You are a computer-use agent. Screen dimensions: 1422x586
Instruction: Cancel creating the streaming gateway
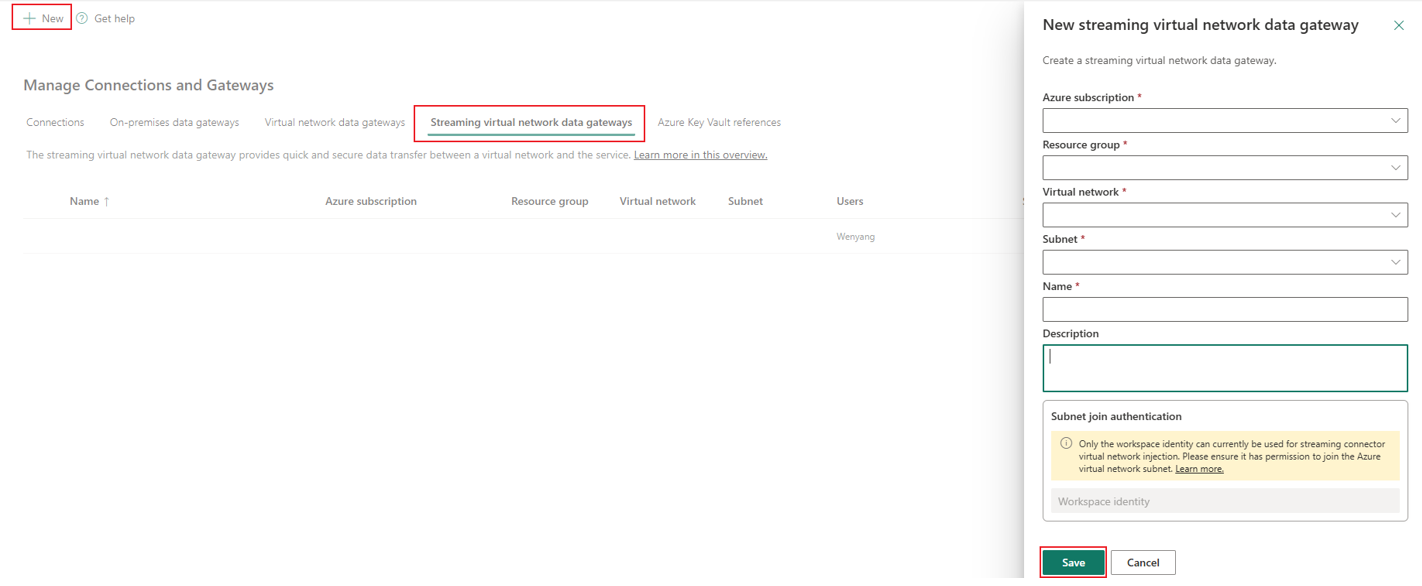(1142, 562)
